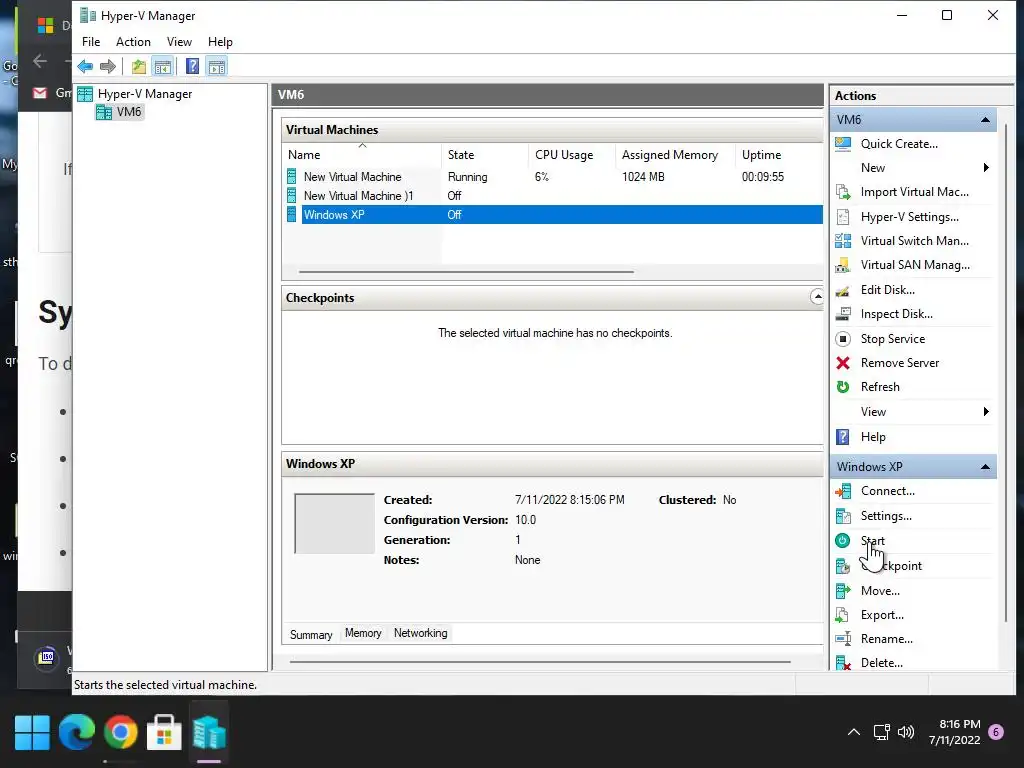Switch to the Summary tab
The image size is (1024, 768).
coord(311,634)
